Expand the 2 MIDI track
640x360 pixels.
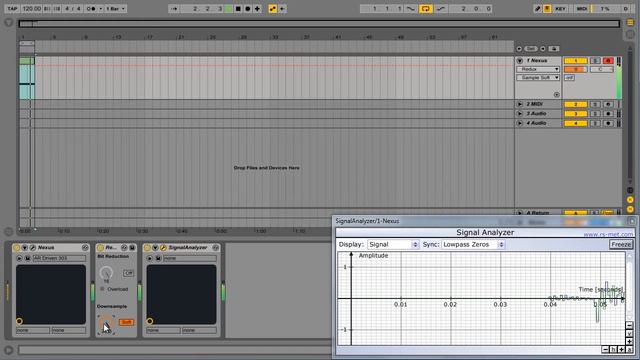pyautogui.click(x=520, y=104)
